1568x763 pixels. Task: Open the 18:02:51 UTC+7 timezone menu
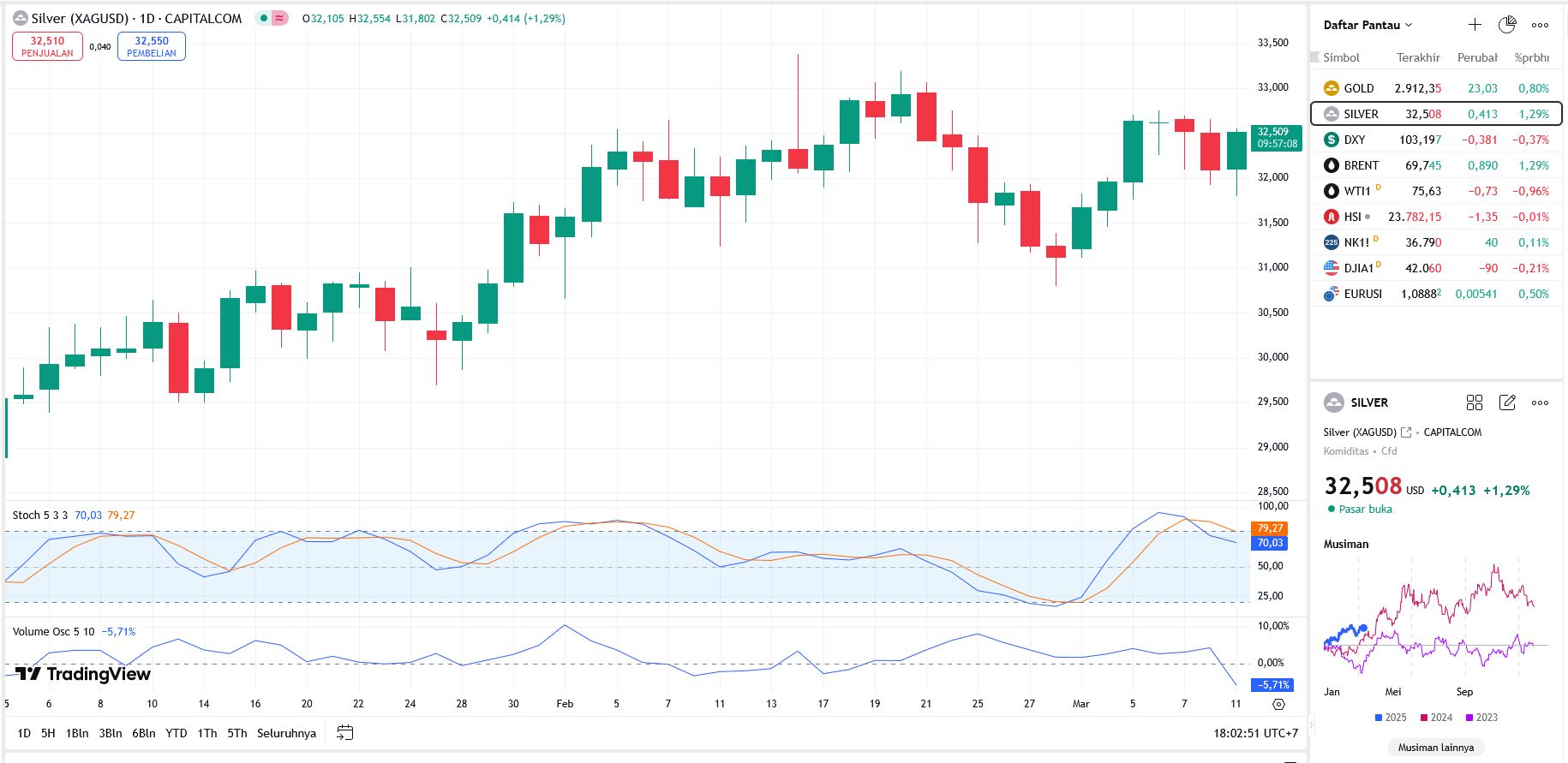1255,733
